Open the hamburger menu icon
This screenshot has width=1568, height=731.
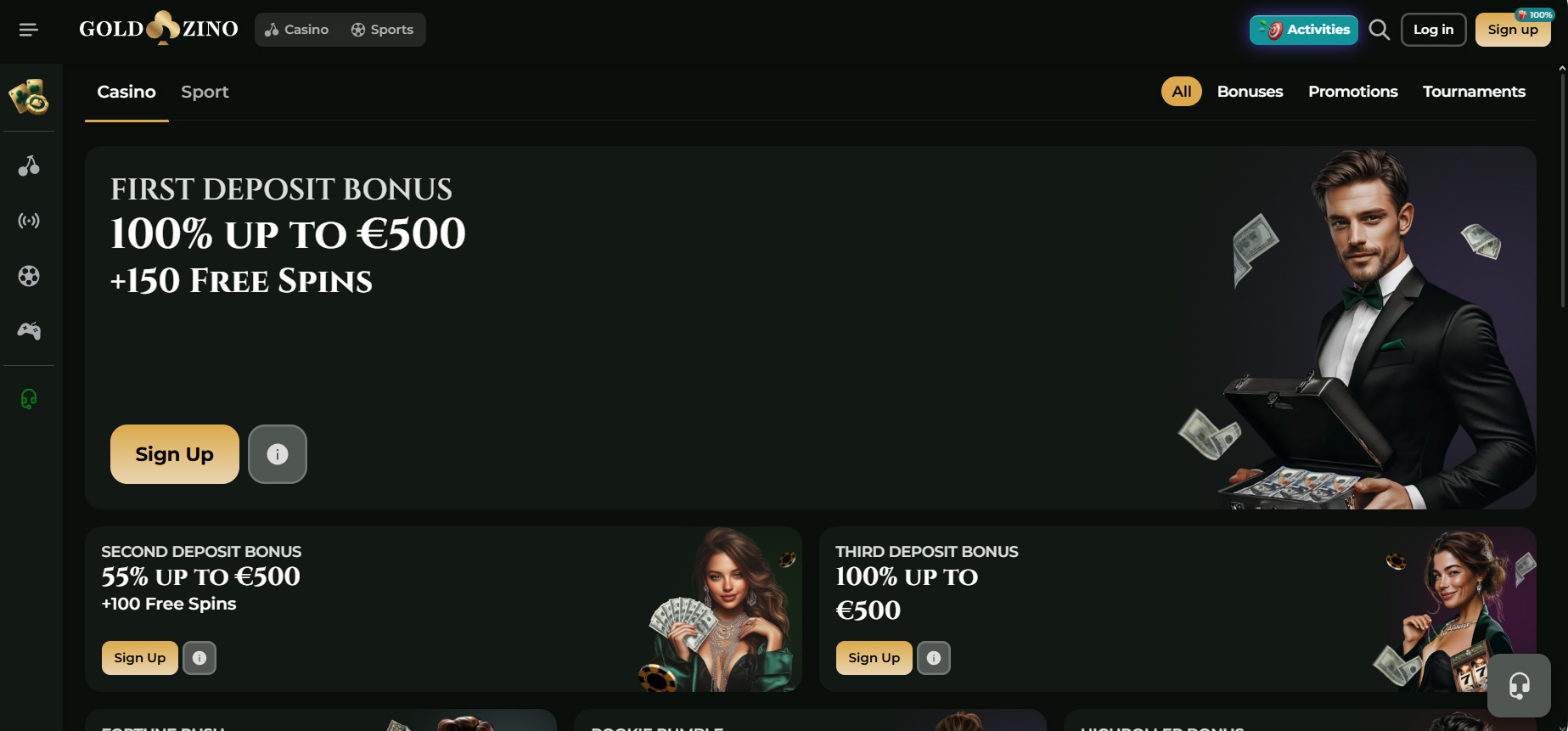(x=29, y=30)
